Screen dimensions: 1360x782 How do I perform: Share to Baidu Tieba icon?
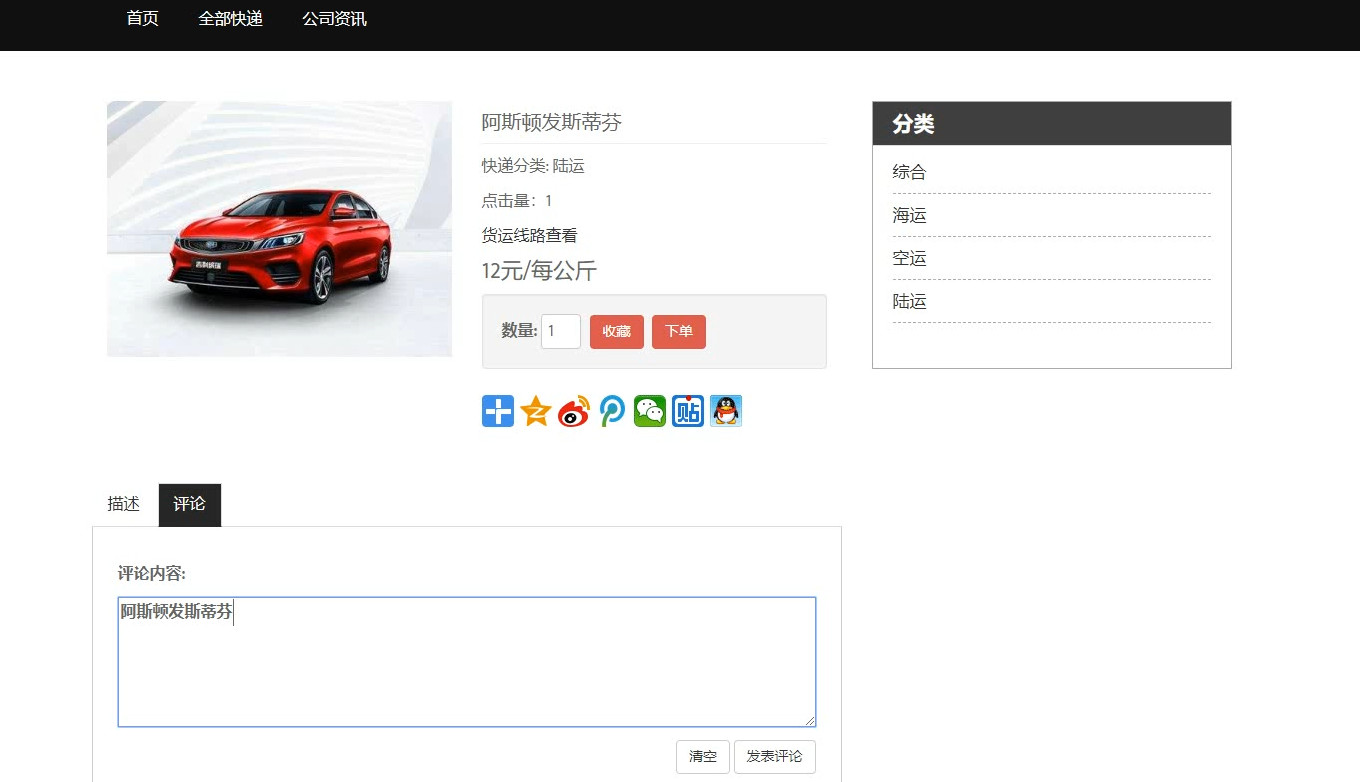click(688, 411)
